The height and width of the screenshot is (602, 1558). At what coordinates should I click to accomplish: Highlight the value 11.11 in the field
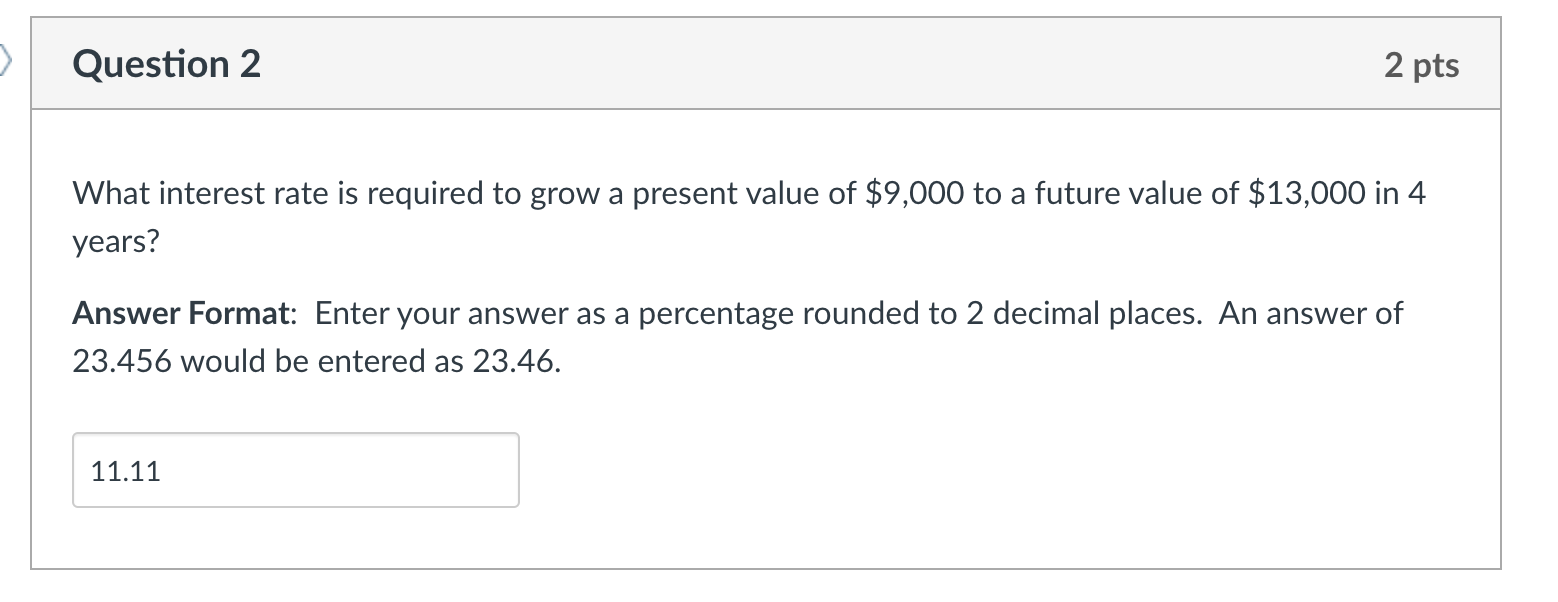tap(124, 470)
